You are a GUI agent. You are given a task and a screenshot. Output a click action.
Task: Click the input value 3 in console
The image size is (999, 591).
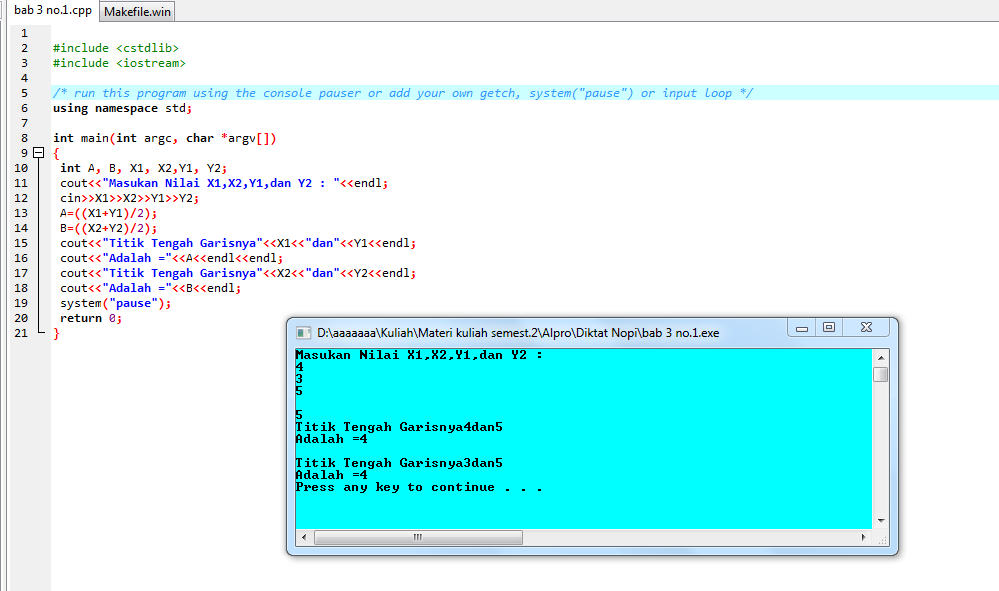click(299, 379)
